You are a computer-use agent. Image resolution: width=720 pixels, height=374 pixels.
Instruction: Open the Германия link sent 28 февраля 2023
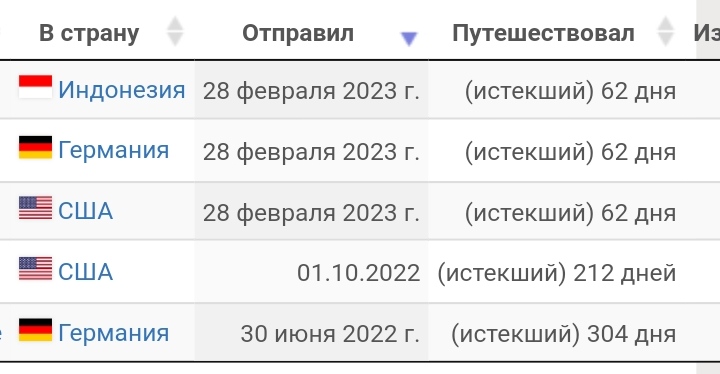tap(113, 150)
